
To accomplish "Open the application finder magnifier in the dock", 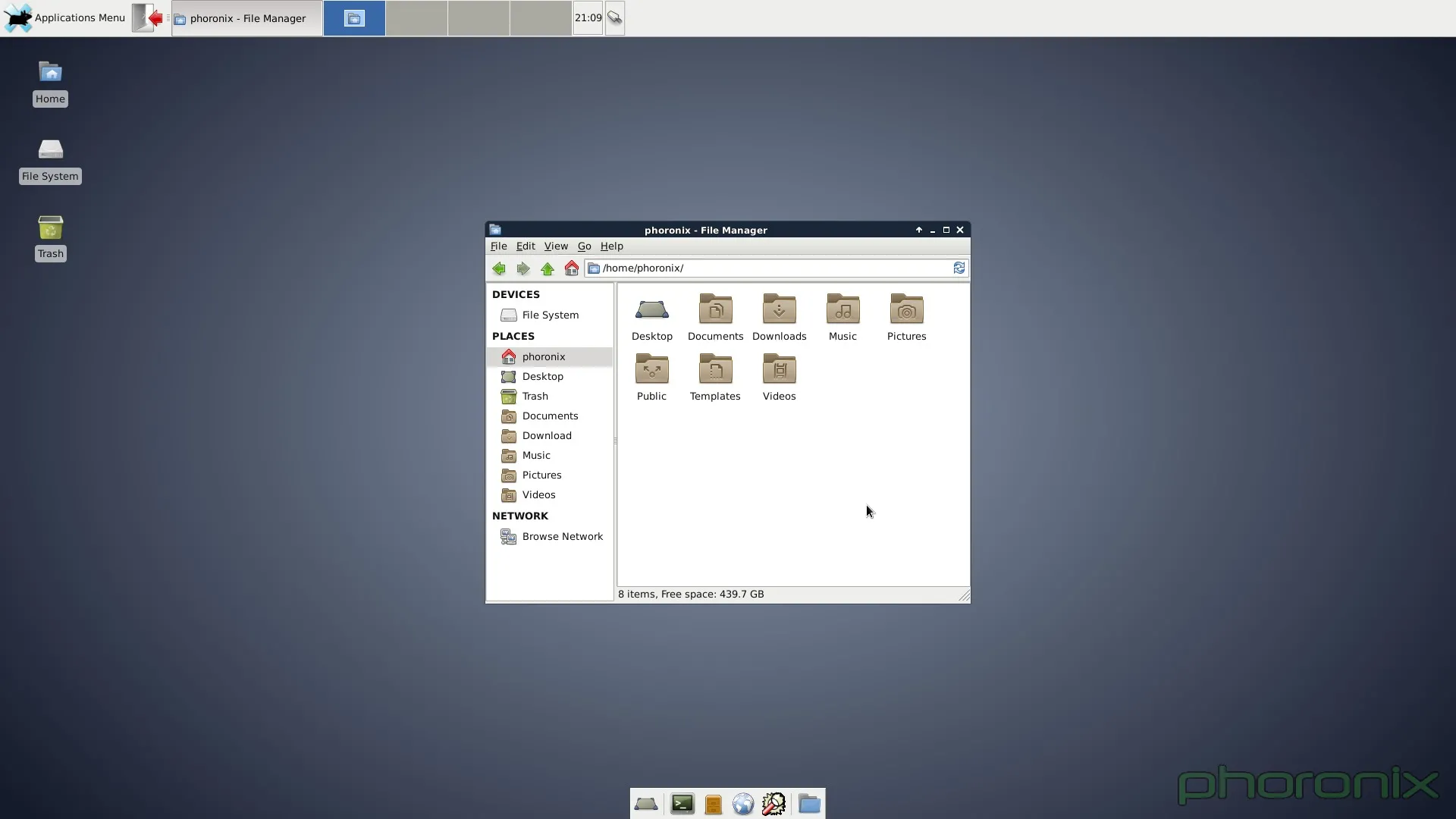I will [x=773, y=804].
